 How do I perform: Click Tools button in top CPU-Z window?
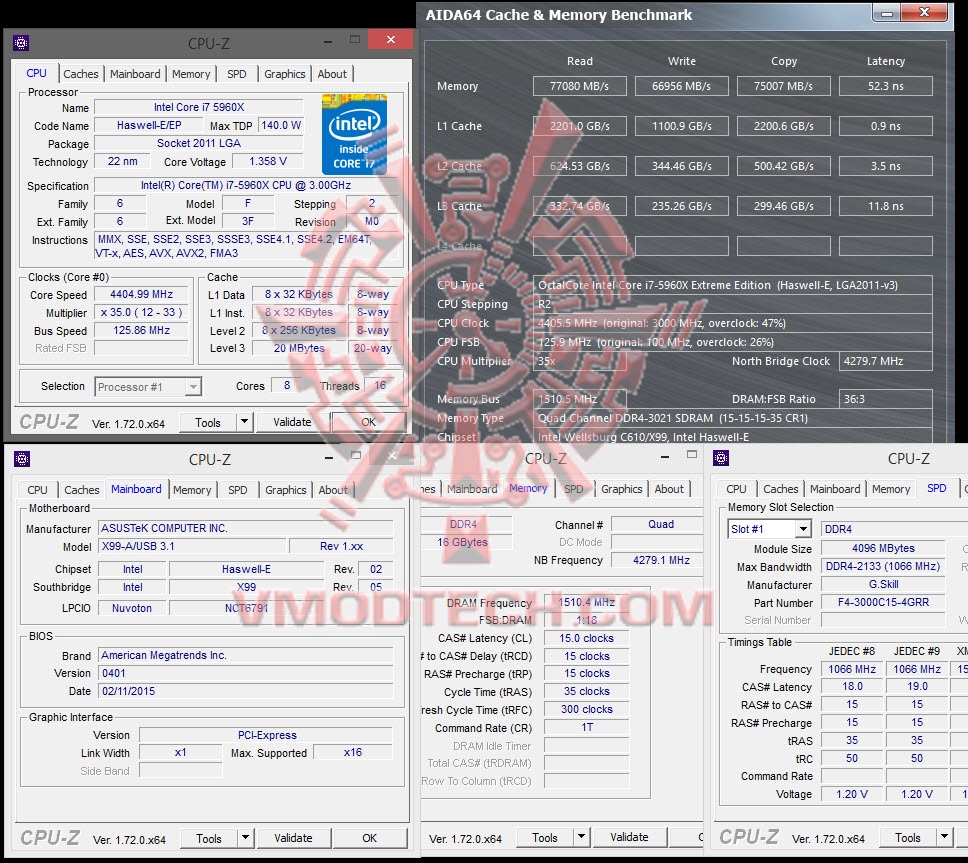click(208, 423)
